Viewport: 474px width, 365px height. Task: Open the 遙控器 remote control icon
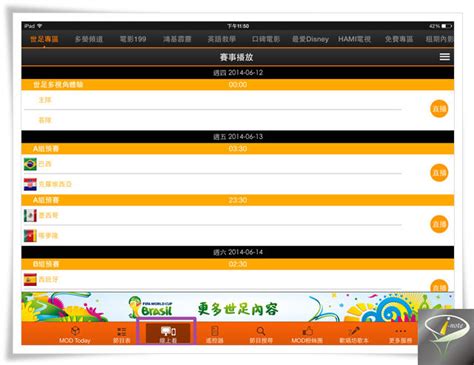215,334
